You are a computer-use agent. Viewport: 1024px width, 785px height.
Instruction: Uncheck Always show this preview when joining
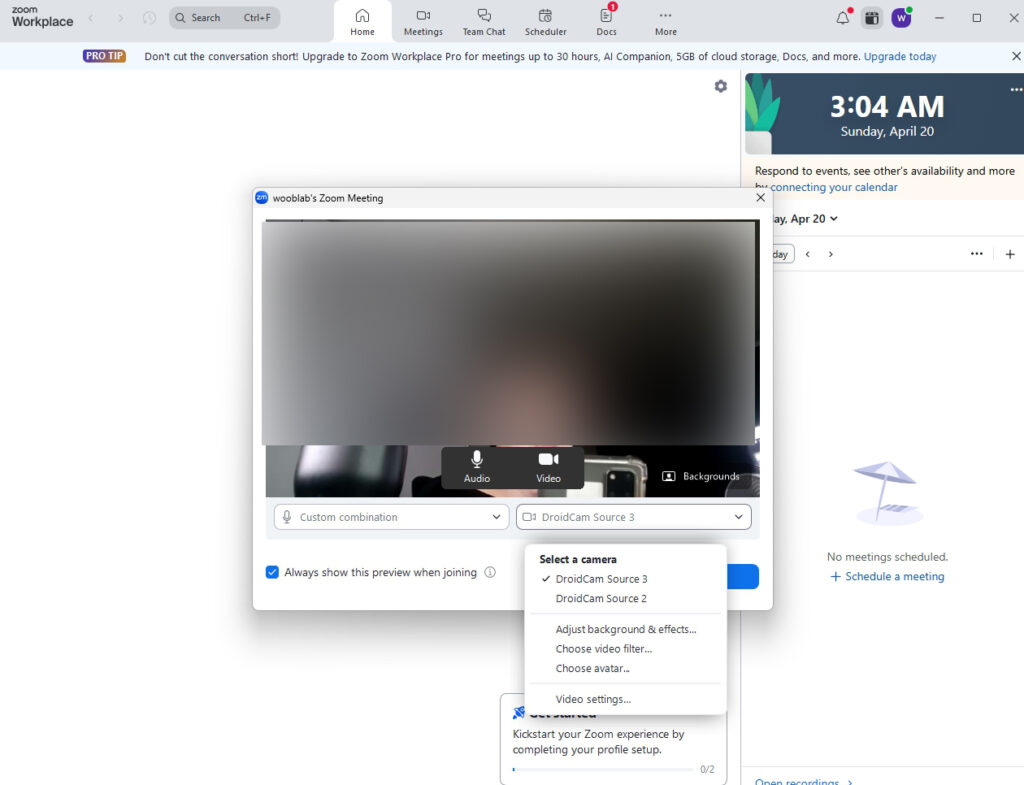point(272,572)
